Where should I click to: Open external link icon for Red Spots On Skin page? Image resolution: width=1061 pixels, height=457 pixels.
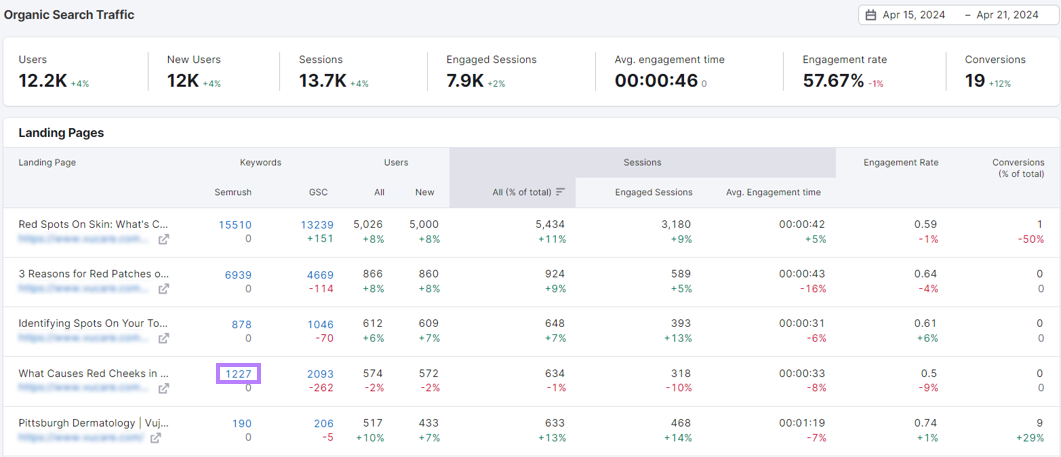[x=164, y=240]
